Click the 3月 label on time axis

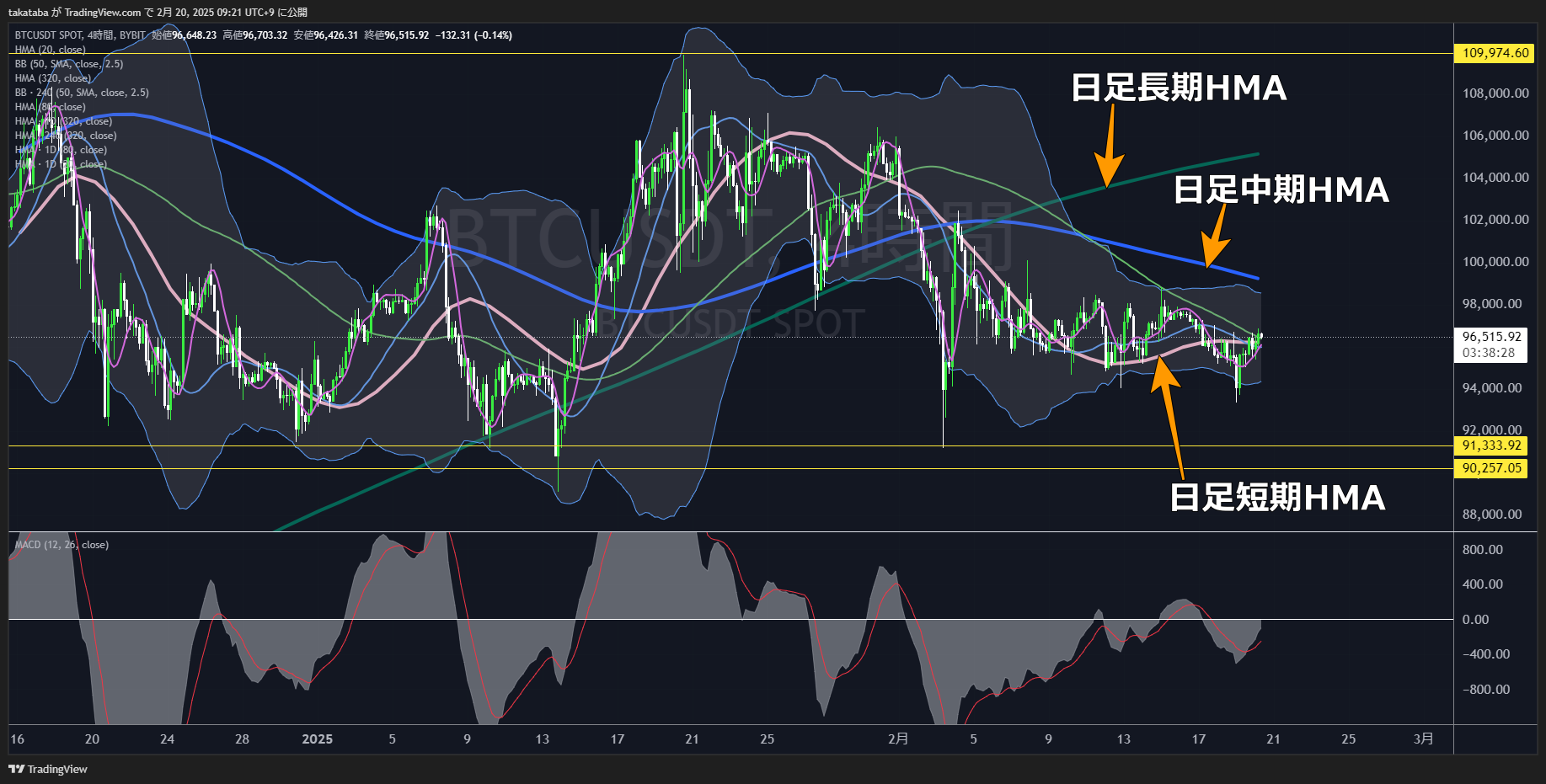coord(1423,739)
